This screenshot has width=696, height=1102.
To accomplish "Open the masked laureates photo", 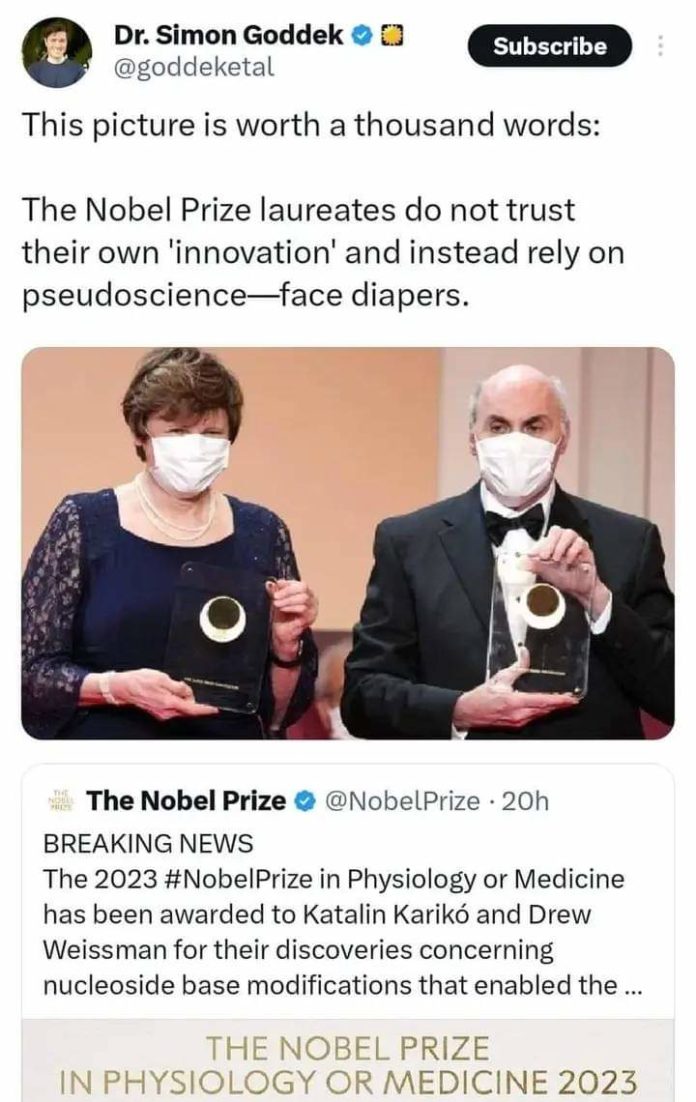I will 348,543.
